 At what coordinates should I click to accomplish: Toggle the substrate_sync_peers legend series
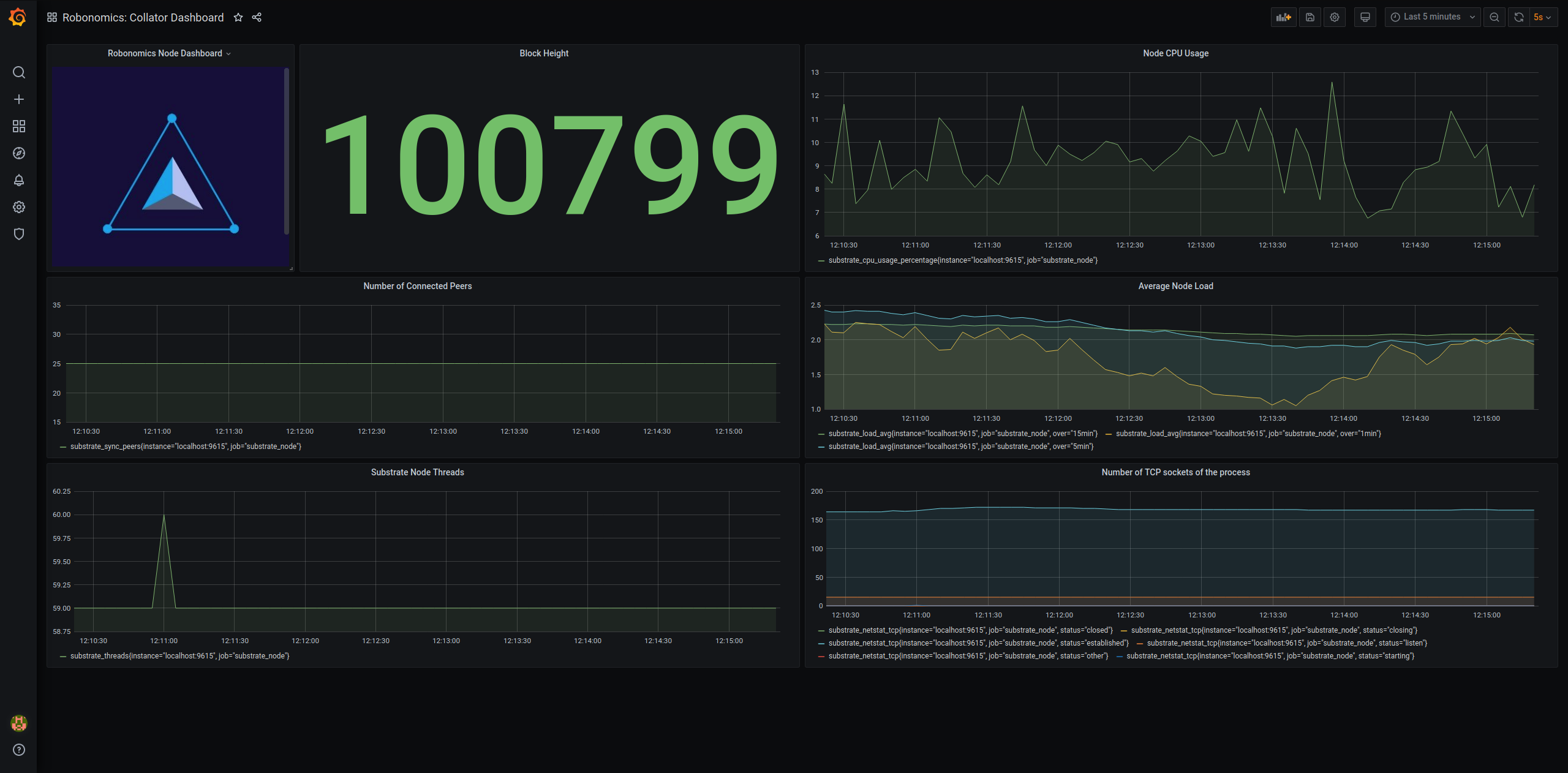point(185,447)
